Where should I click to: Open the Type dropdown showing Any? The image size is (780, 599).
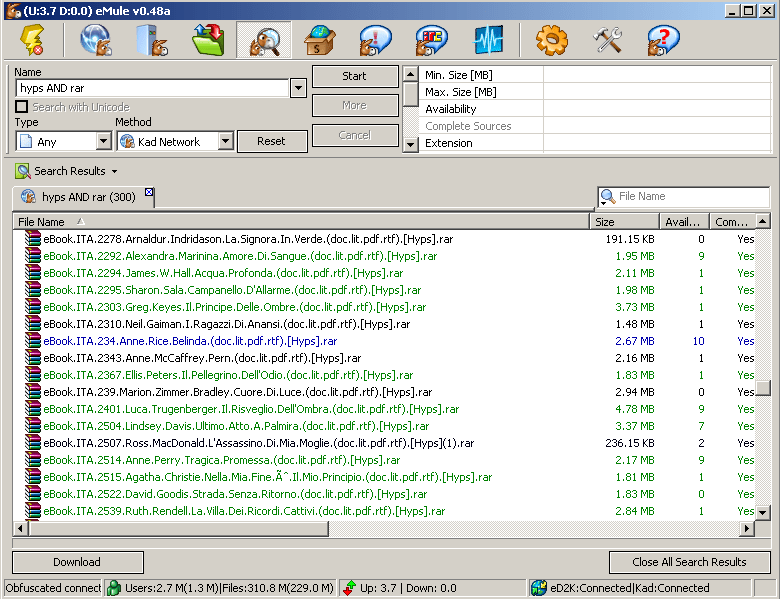tap(103, 141)
